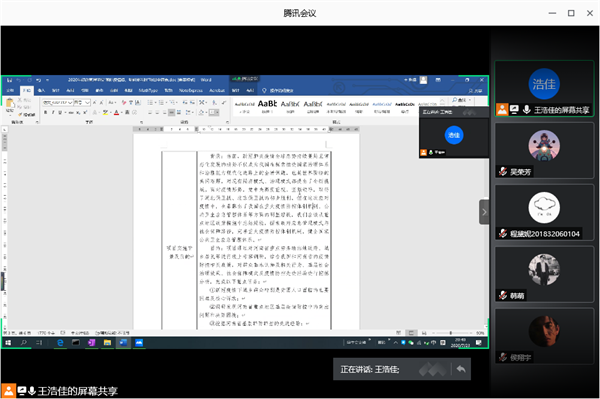Click muted microphone icon of 韩萌
The height and width of the screenshot is (399, 600).
tap(503, 295)
